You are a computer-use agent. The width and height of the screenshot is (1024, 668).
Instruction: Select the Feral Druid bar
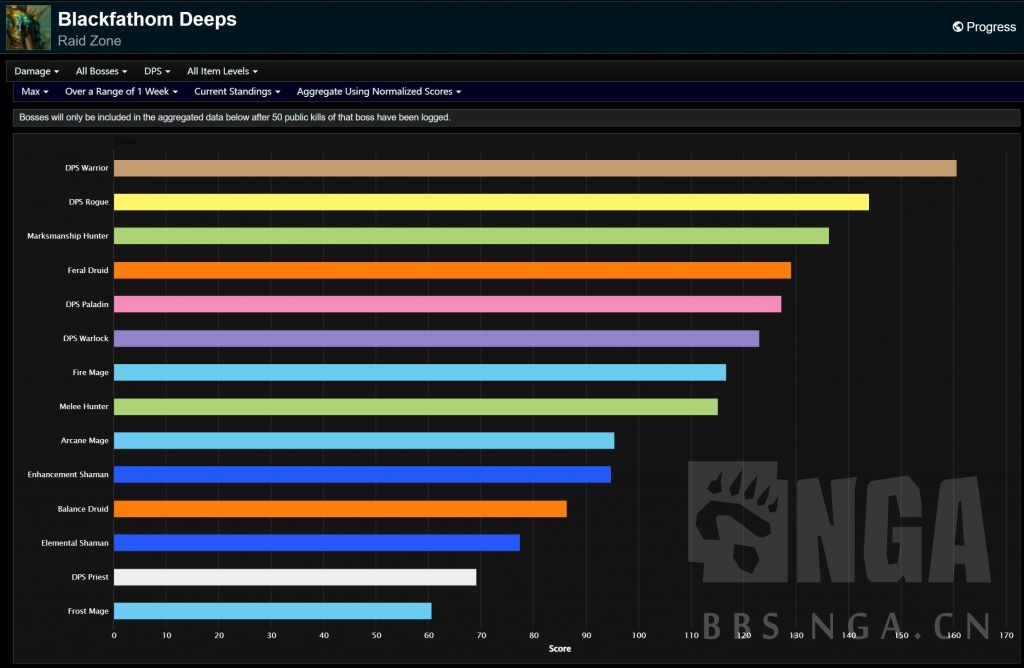click(x=453, y=270)
